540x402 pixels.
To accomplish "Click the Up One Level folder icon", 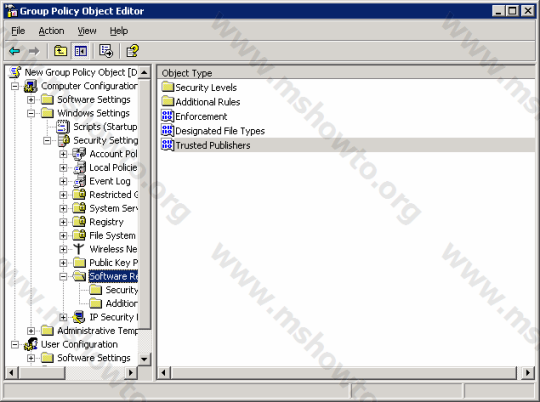I will tap(60, 51).
